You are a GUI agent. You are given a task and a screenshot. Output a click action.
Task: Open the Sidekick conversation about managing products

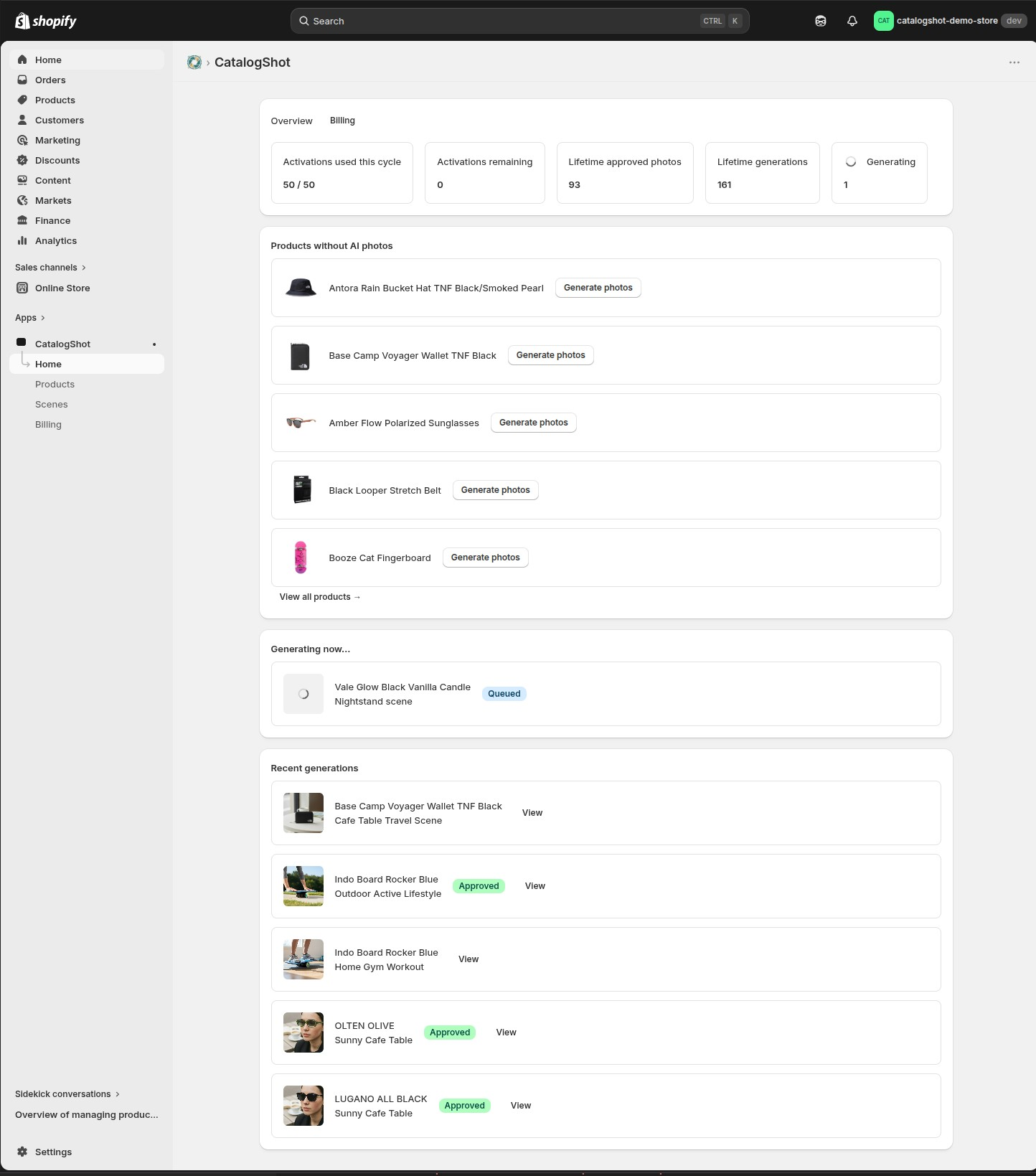pos(87,1114)
